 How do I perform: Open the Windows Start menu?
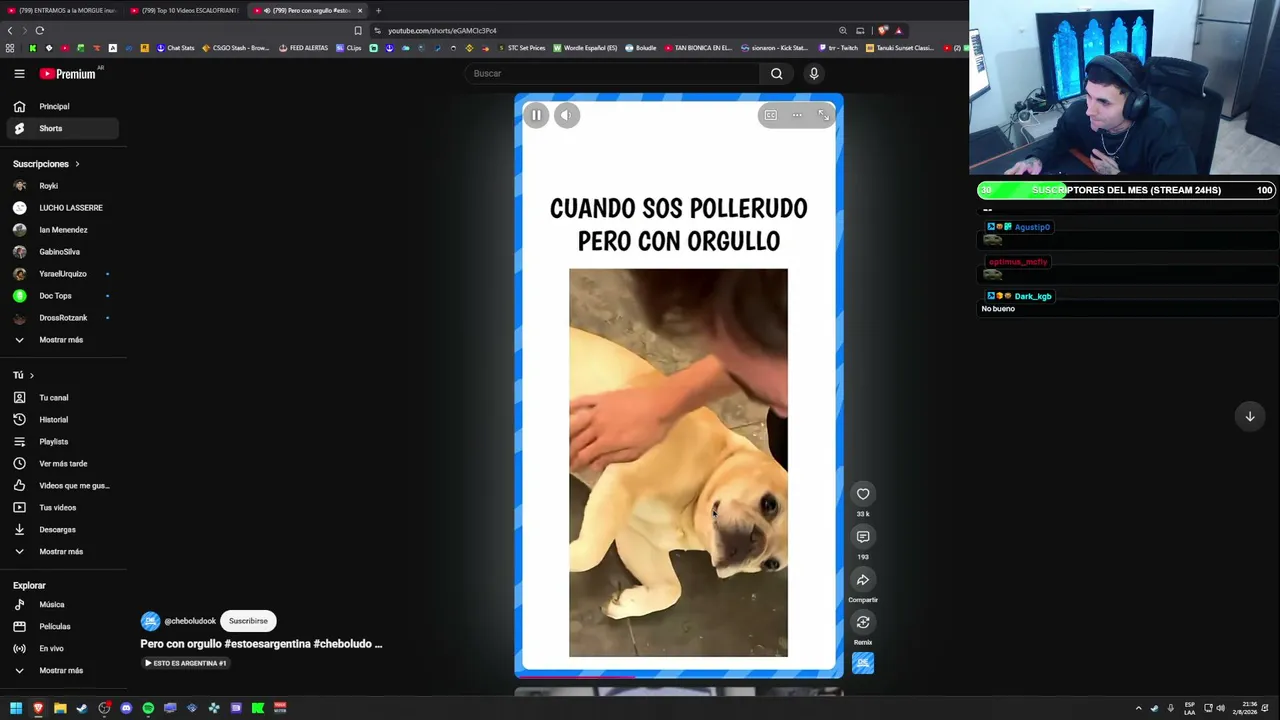[16, 708]
